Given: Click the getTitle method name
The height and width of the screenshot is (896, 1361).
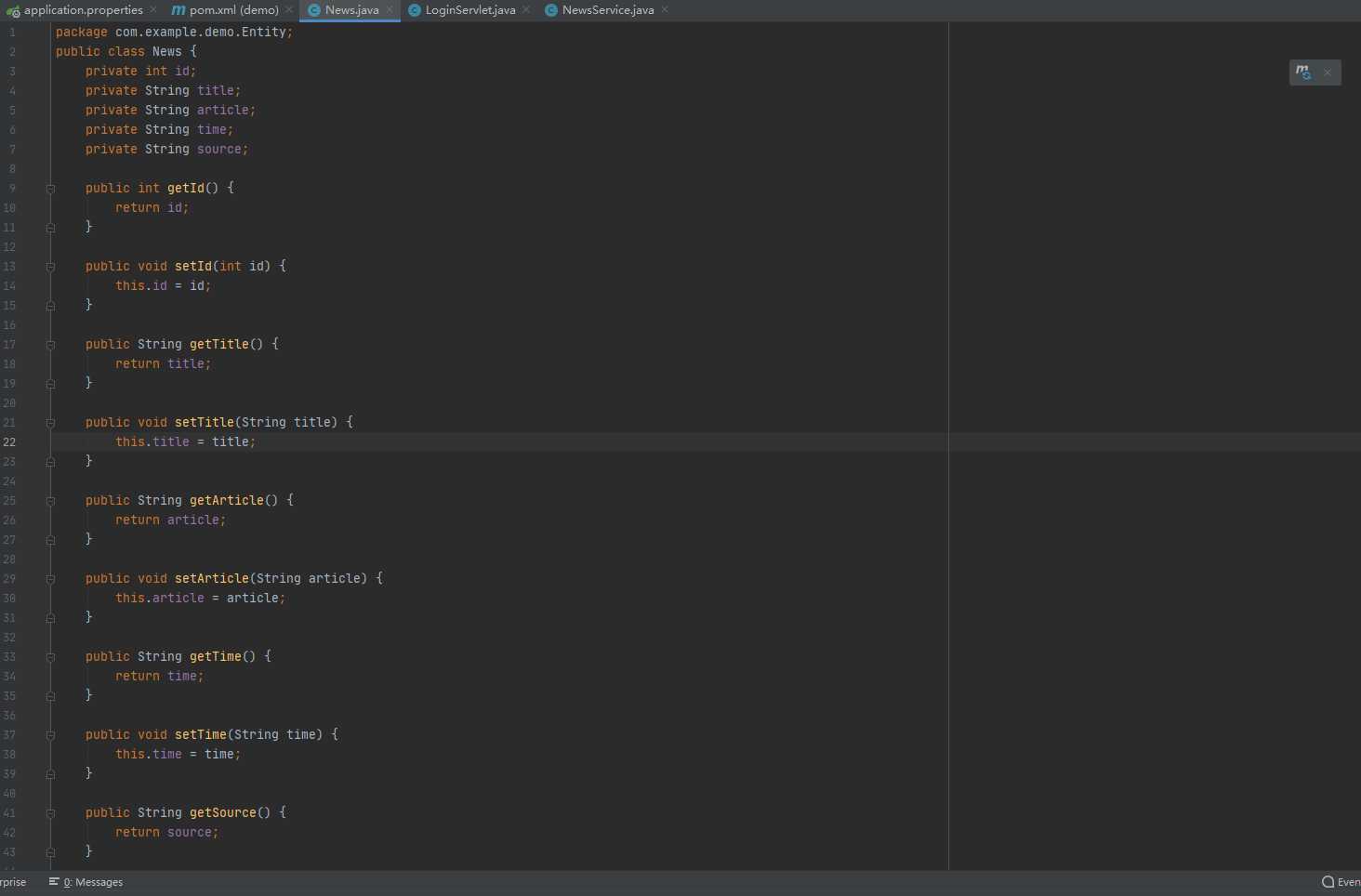Looking at the screenshot, I should [x=219, y=344].
